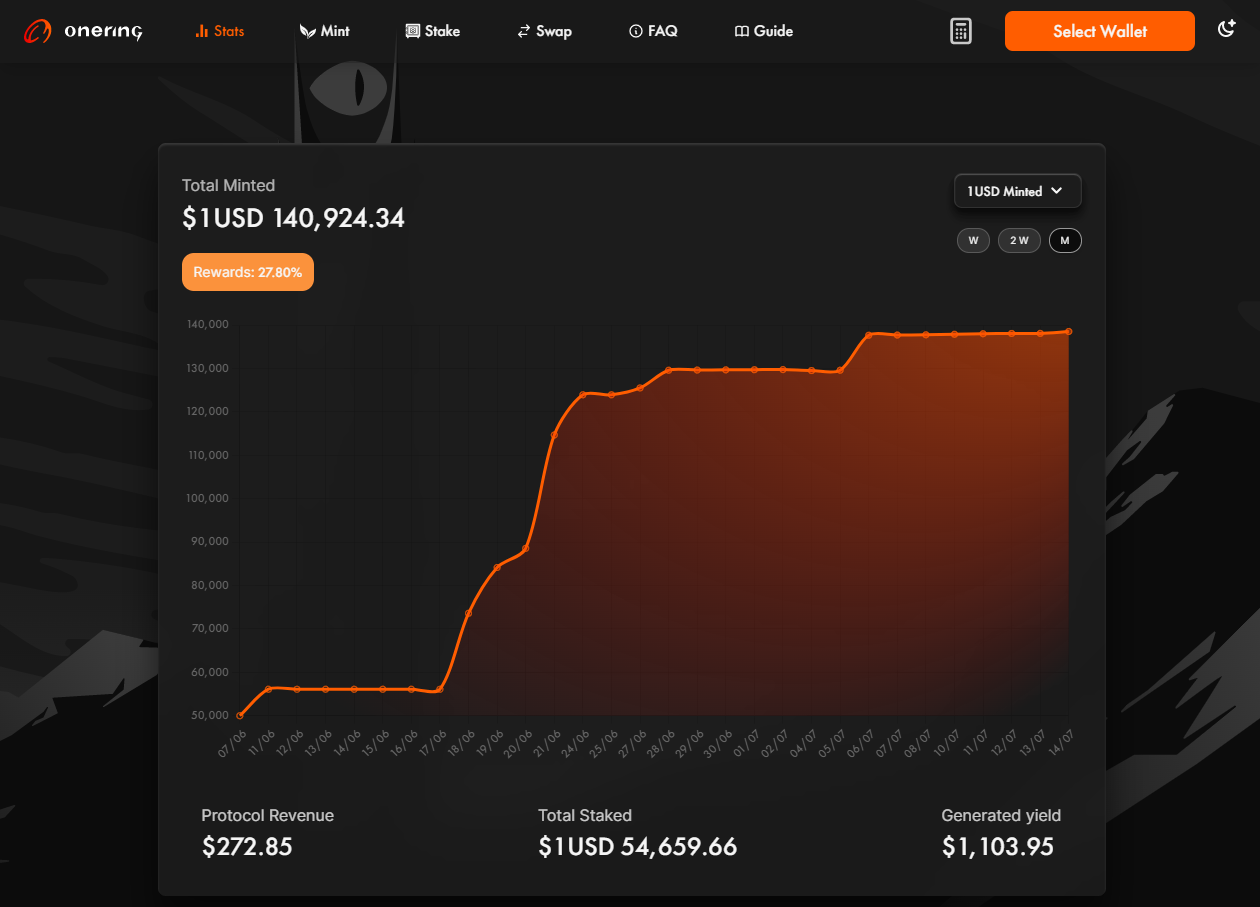Open the Swap menu label
The width and height of the screenshot is (1260, 907).
[553, 31]
